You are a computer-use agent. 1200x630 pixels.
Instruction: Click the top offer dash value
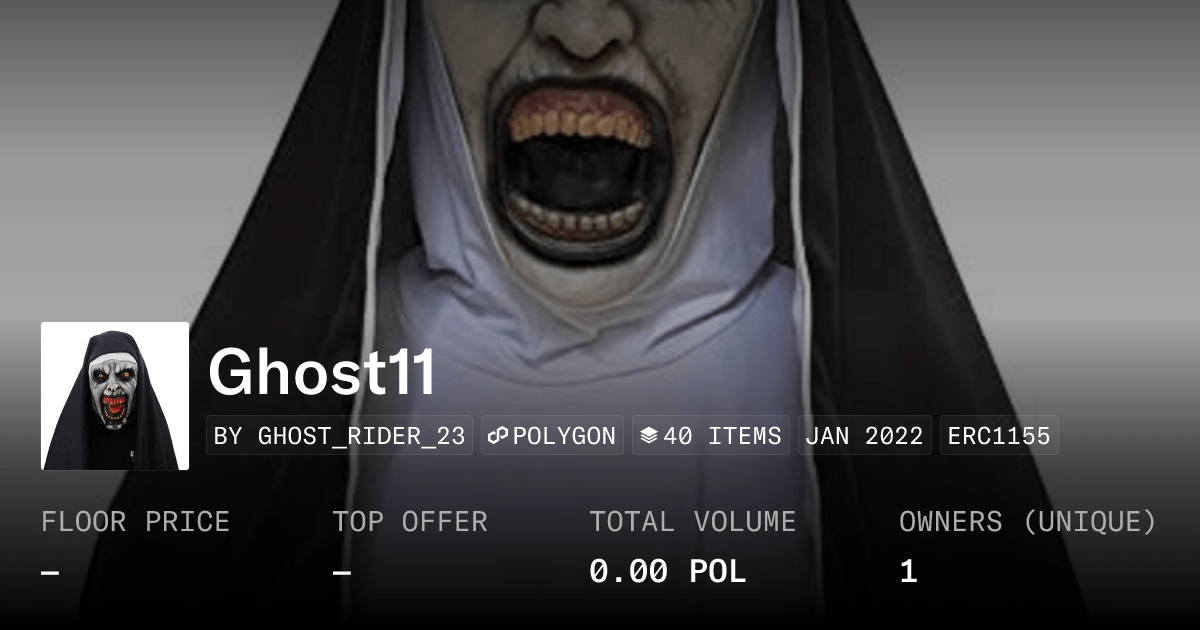342,573
